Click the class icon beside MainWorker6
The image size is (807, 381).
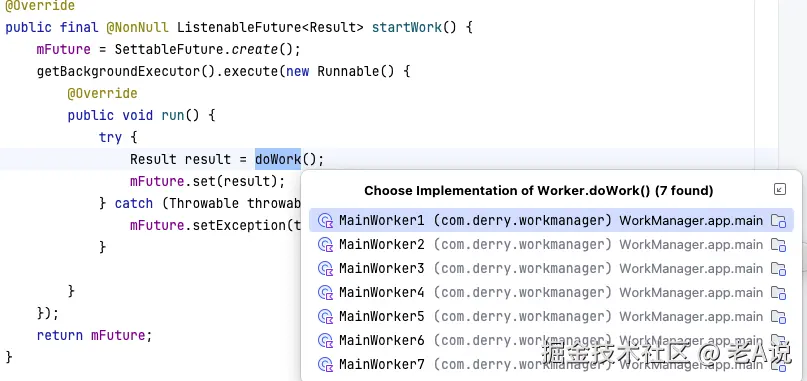tap(326, 341)
